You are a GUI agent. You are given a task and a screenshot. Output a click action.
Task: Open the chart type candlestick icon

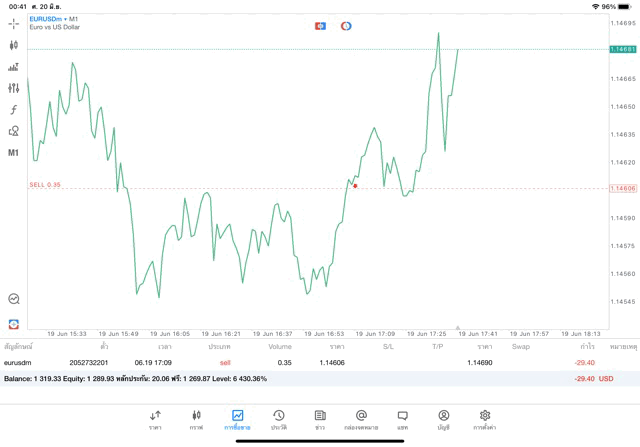point(13,45)
